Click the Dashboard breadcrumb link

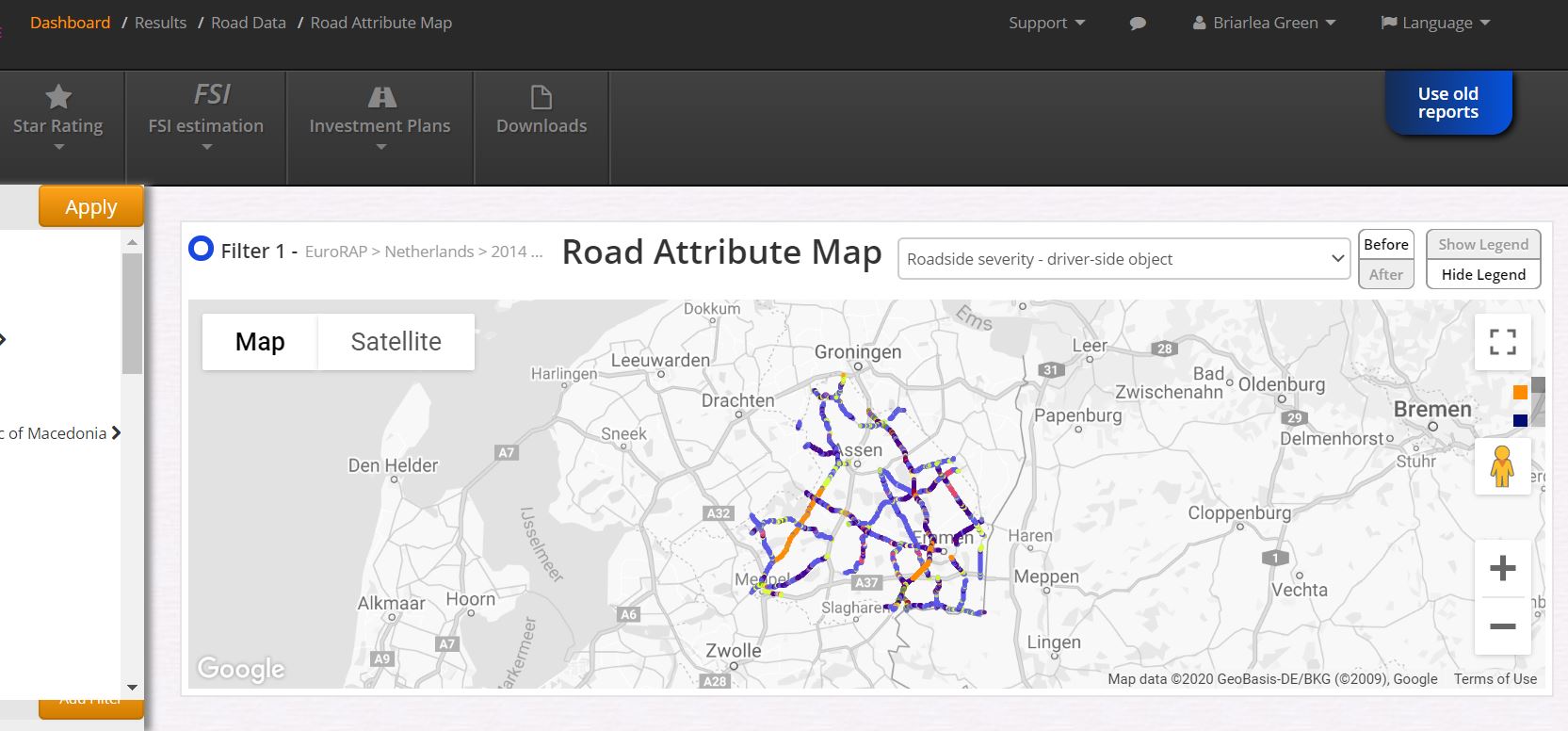tap(71, 23)
